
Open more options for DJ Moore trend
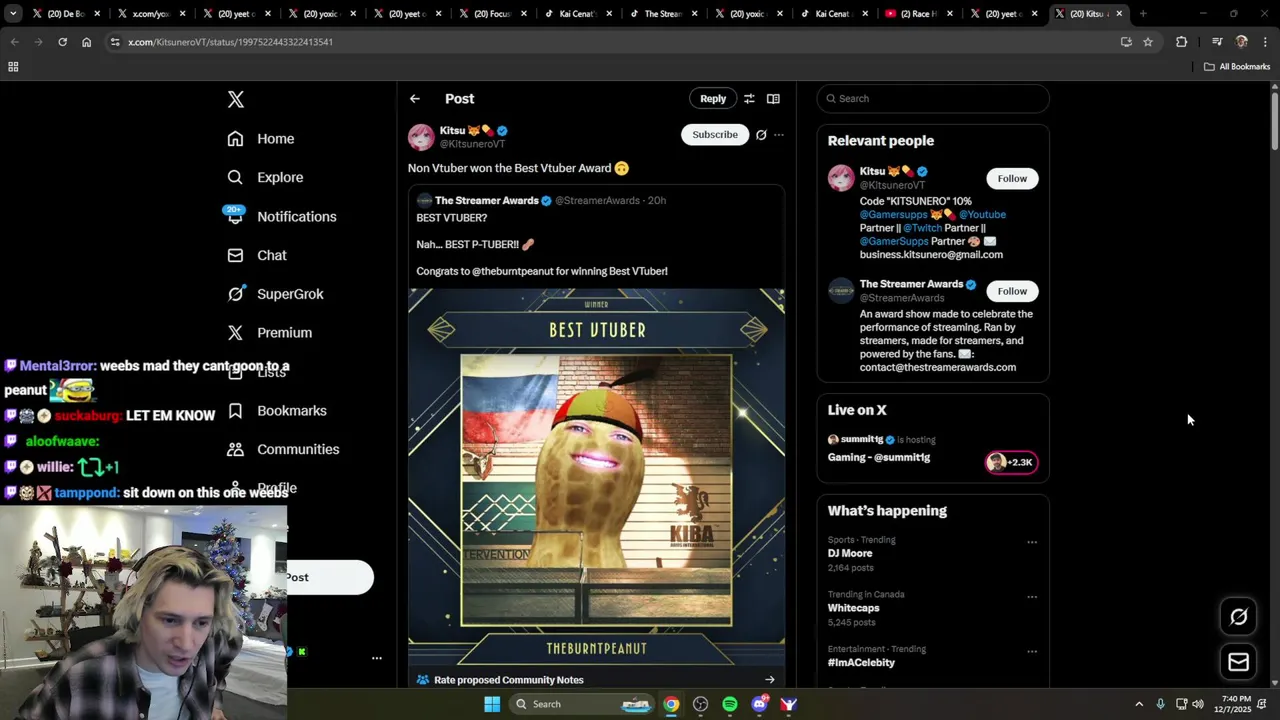coord(1032,542)
